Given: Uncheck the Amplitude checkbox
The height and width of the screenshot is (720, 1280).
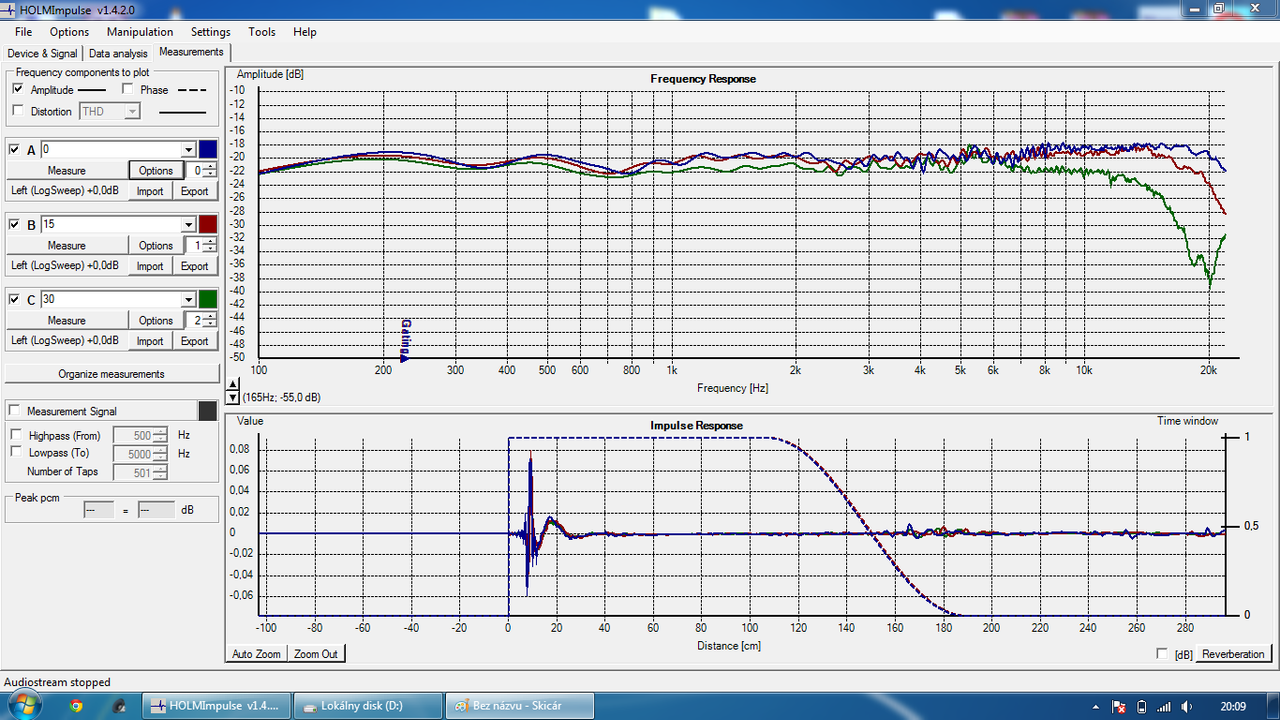Looking at the screenshot, I should (17, 89).
